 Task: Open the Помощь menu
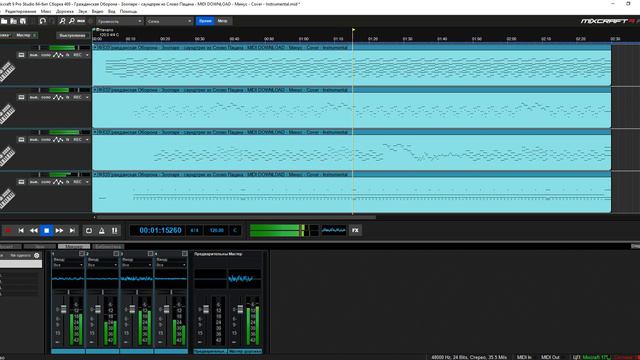(128, 11)
